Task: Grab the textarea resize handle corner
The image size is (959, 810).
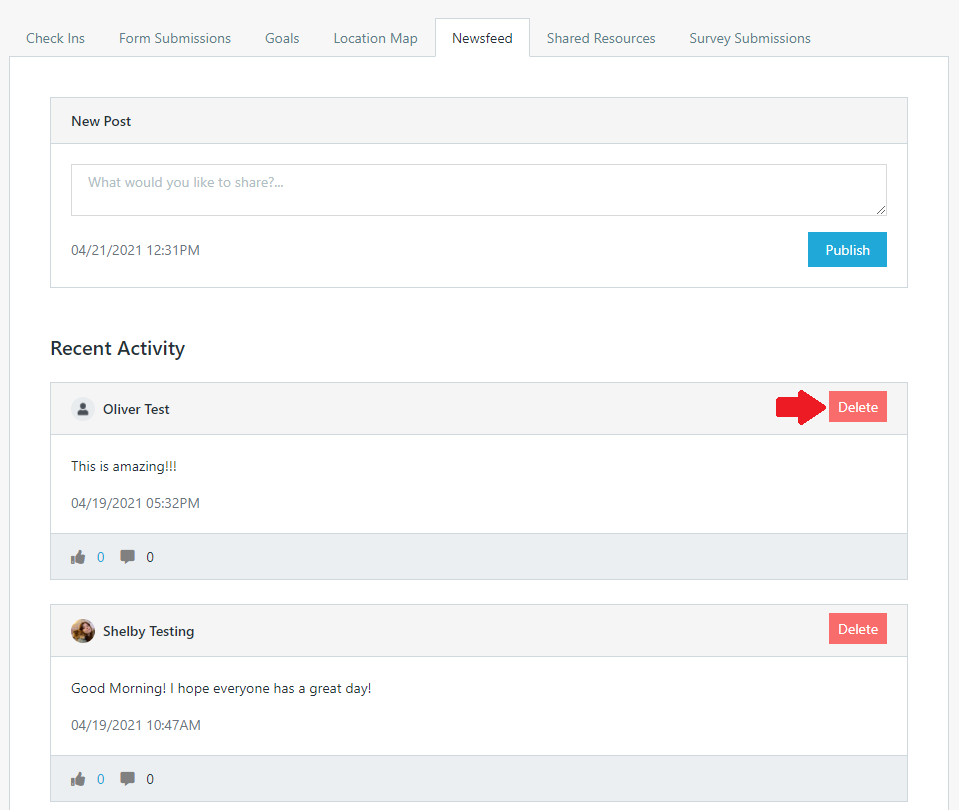Action: point(881,210)
